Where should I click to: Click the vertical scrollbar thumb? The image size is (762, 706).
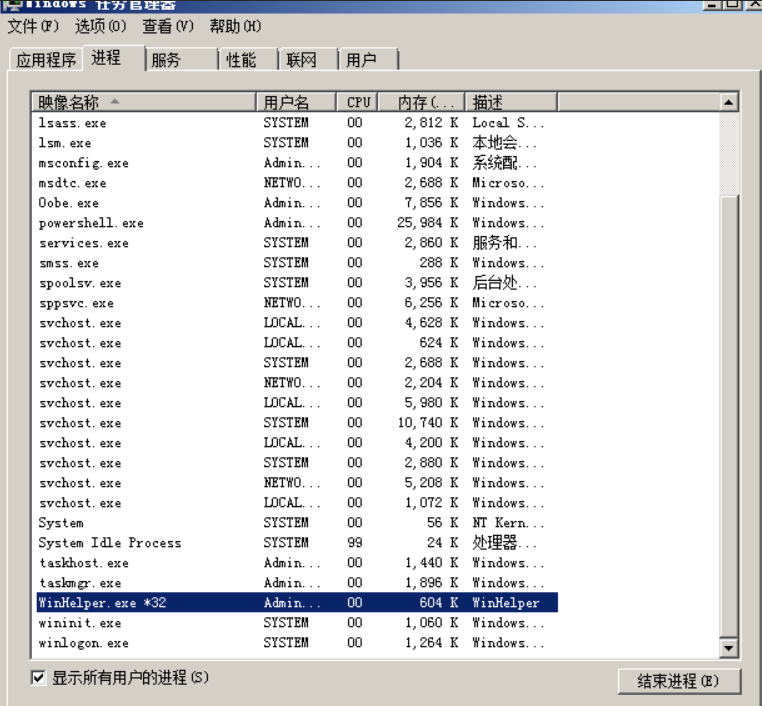point(728,416)
